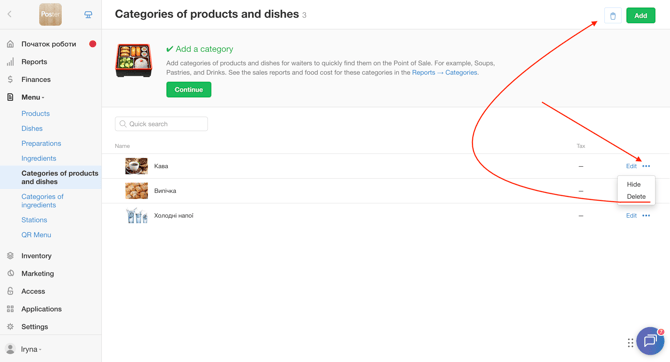Collapse the Menu section
670x362 pixels.
32,97
